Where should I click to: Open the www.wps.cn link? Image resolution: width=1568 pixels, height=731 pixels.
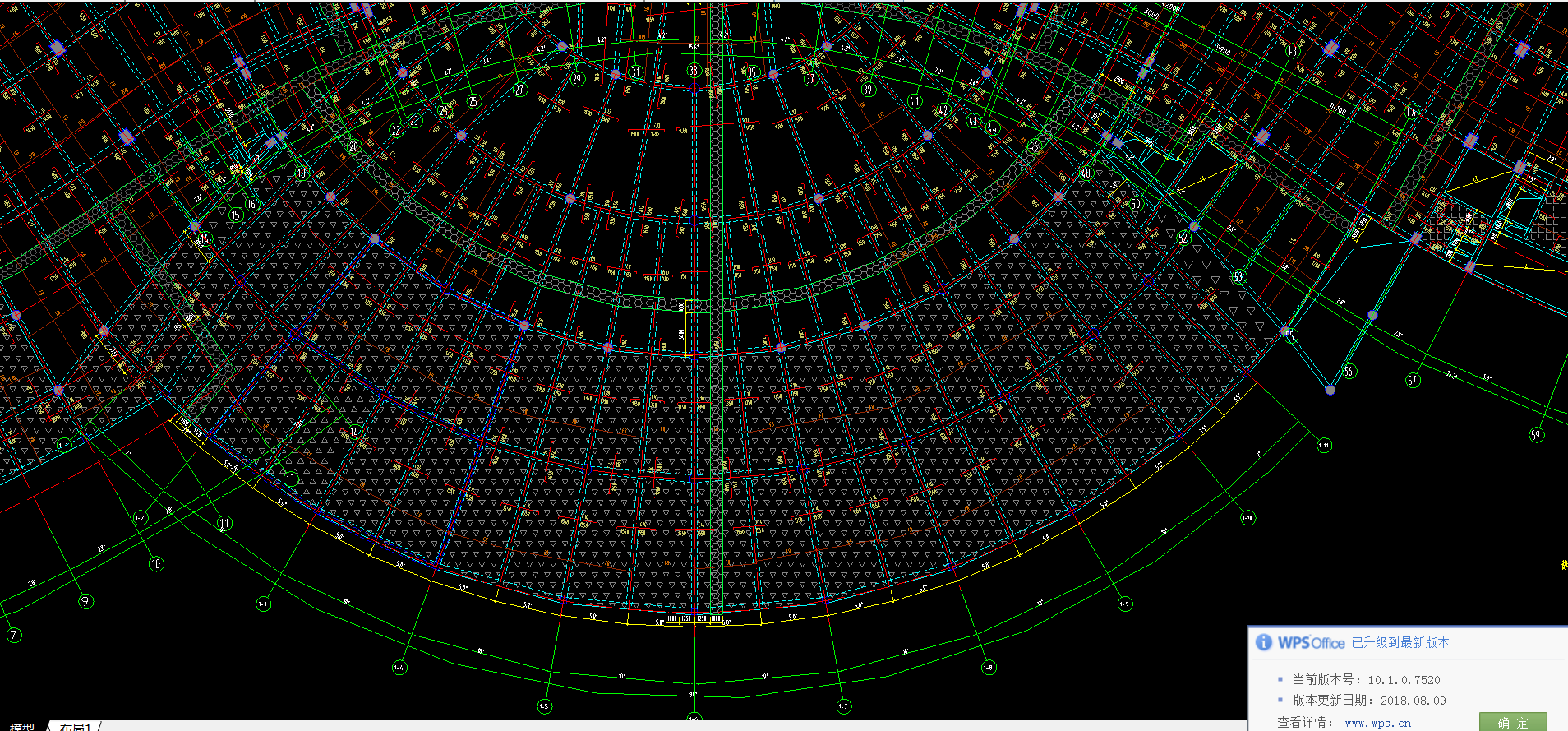click(x=1377, y=724)
